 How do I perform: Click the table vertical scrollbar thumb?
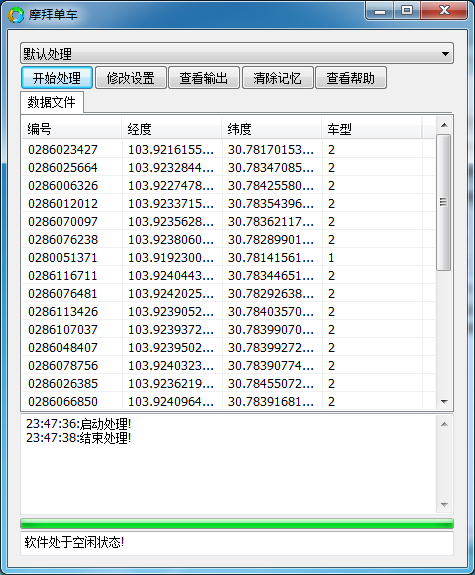coord(444,202)
